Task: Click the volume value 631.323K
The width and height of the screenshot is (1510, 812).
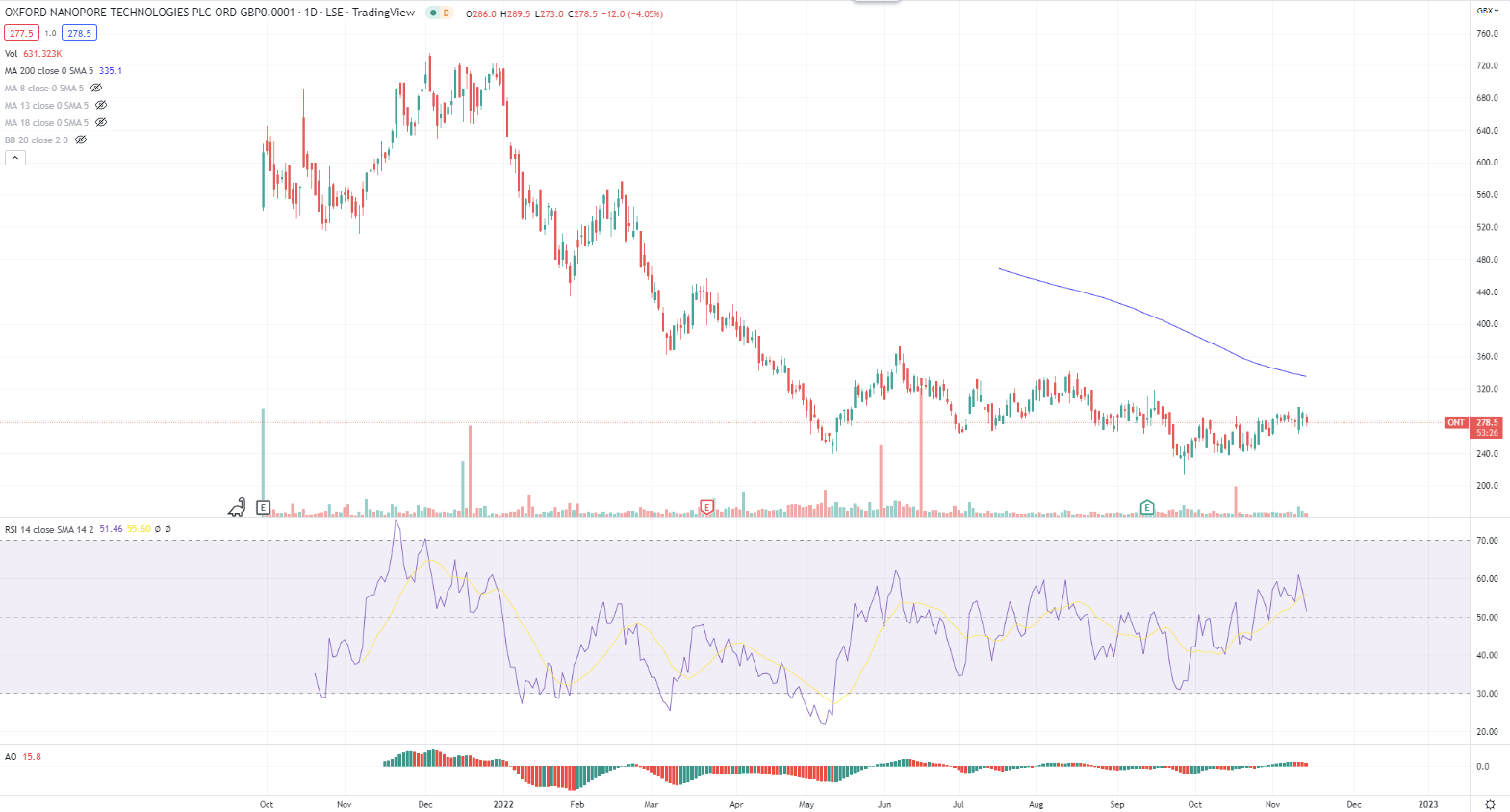Action: [x=42, y=54]
